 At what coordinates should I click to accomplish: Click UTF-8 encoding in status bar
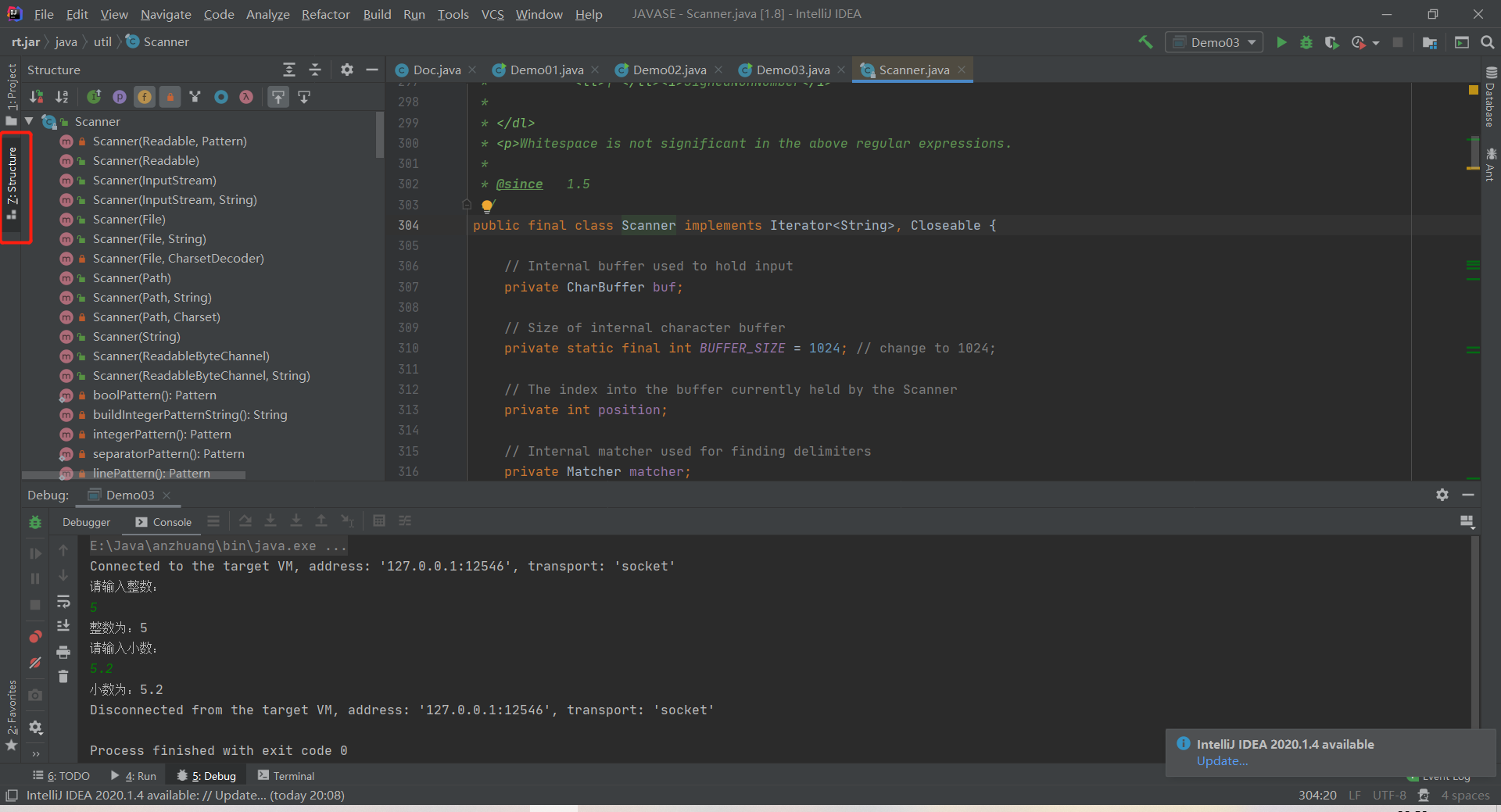pos(1389,796)
